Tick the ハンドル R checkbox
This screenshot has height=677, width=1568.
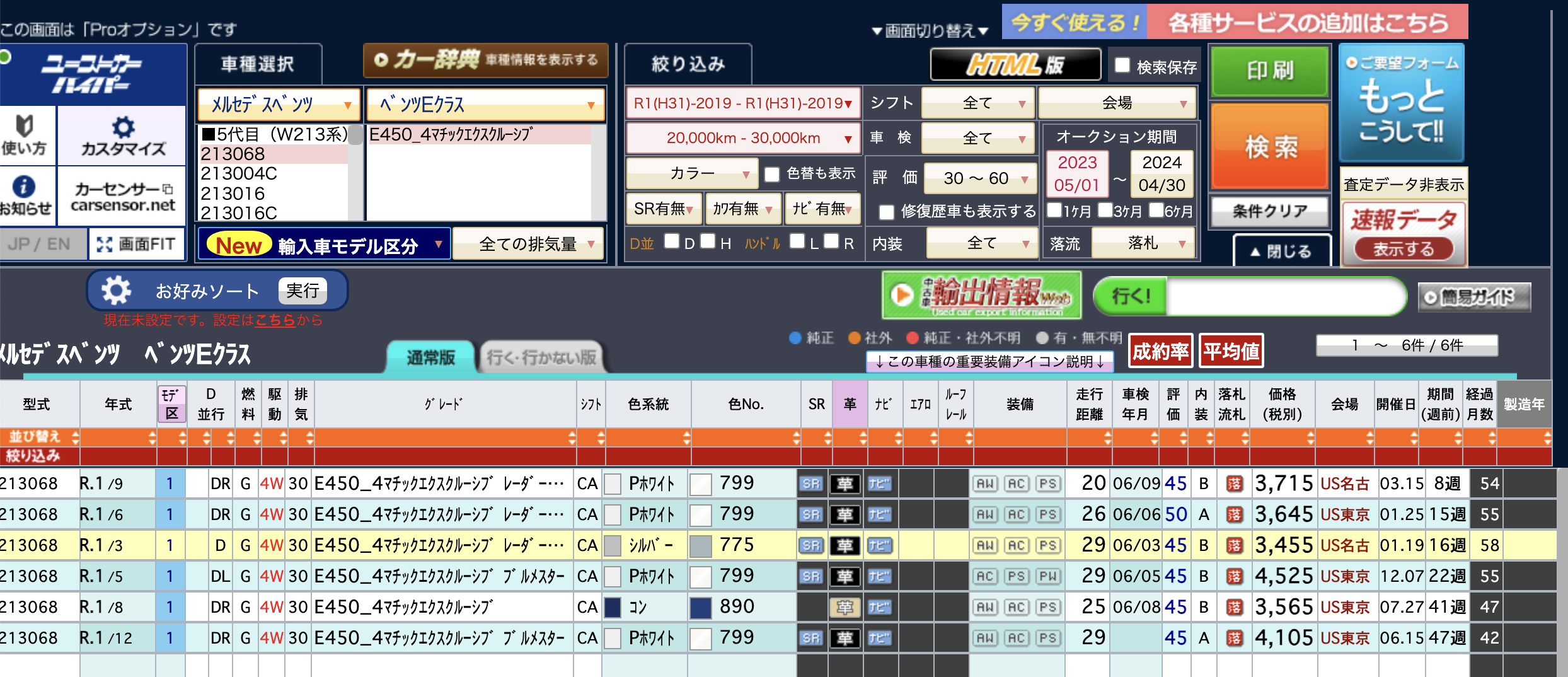pyautogui.click(x=831, y=241)
